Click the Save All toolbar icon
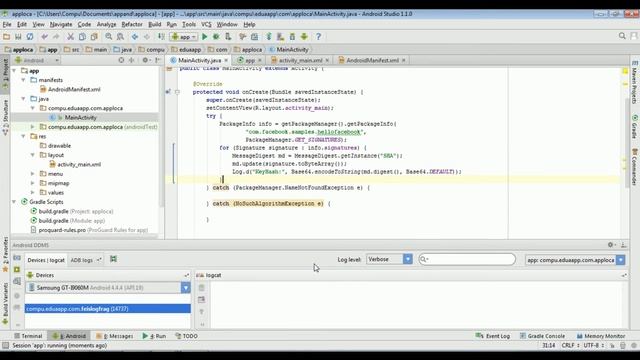The height and width of the screenshot is (360, 640). [18, 37]
